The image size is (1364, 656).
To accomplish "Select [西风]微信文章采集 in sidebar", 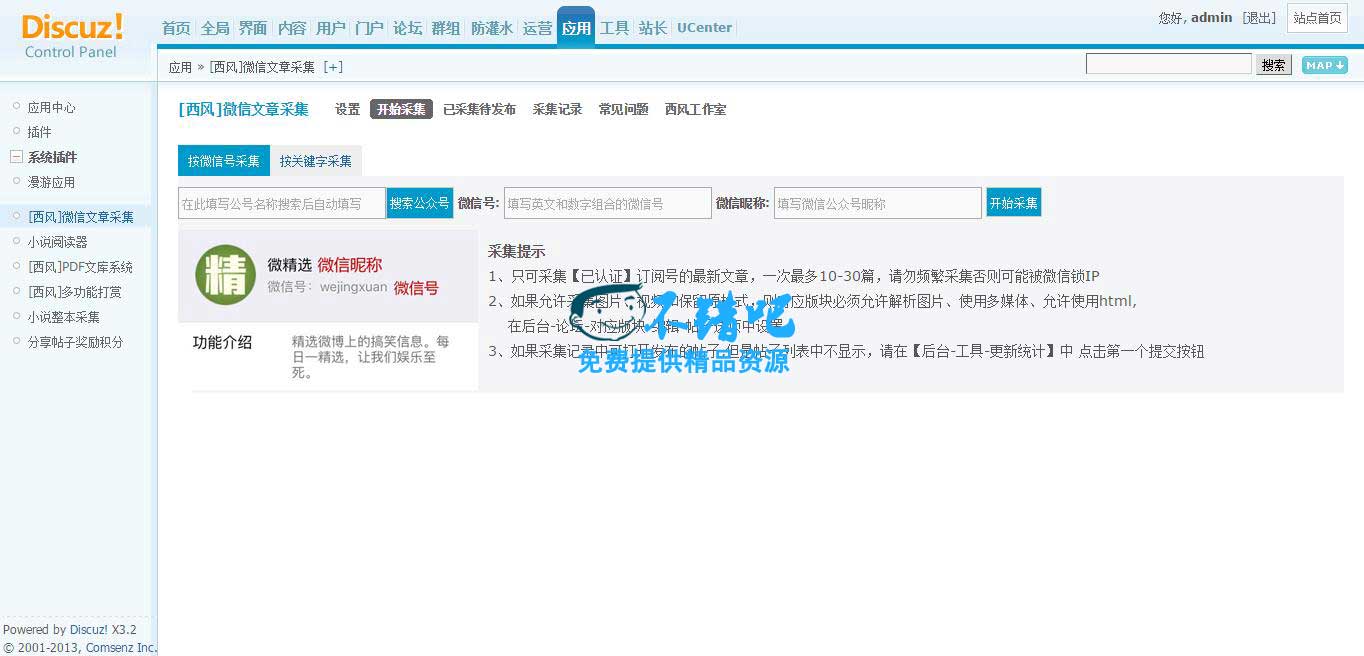I will (x=80, y=217).
